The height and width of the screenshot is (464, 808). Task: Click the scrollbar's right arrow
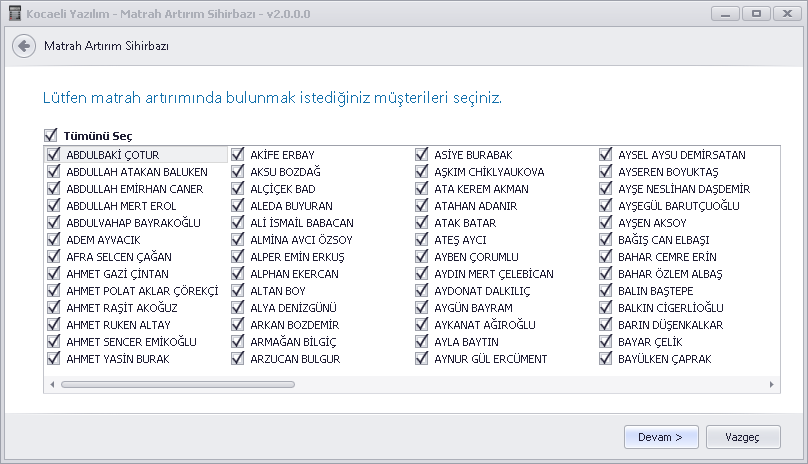point(771,385)
